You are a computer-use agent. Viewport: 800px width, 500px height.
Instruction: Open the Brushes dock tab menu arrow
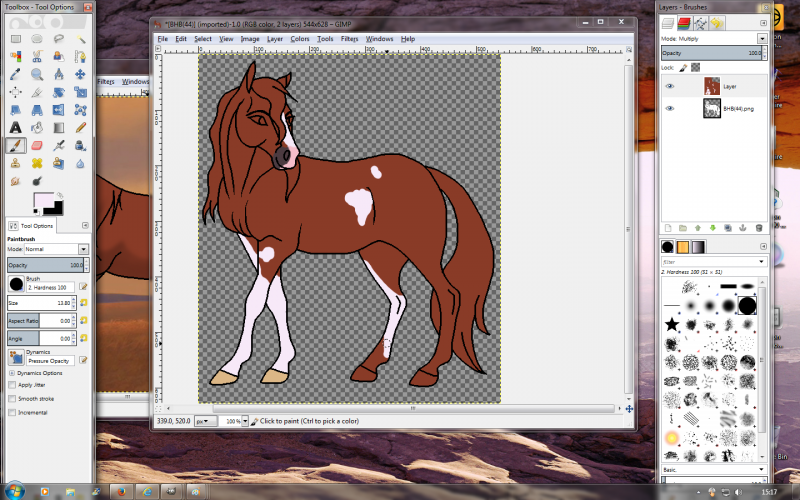(763, 246)
